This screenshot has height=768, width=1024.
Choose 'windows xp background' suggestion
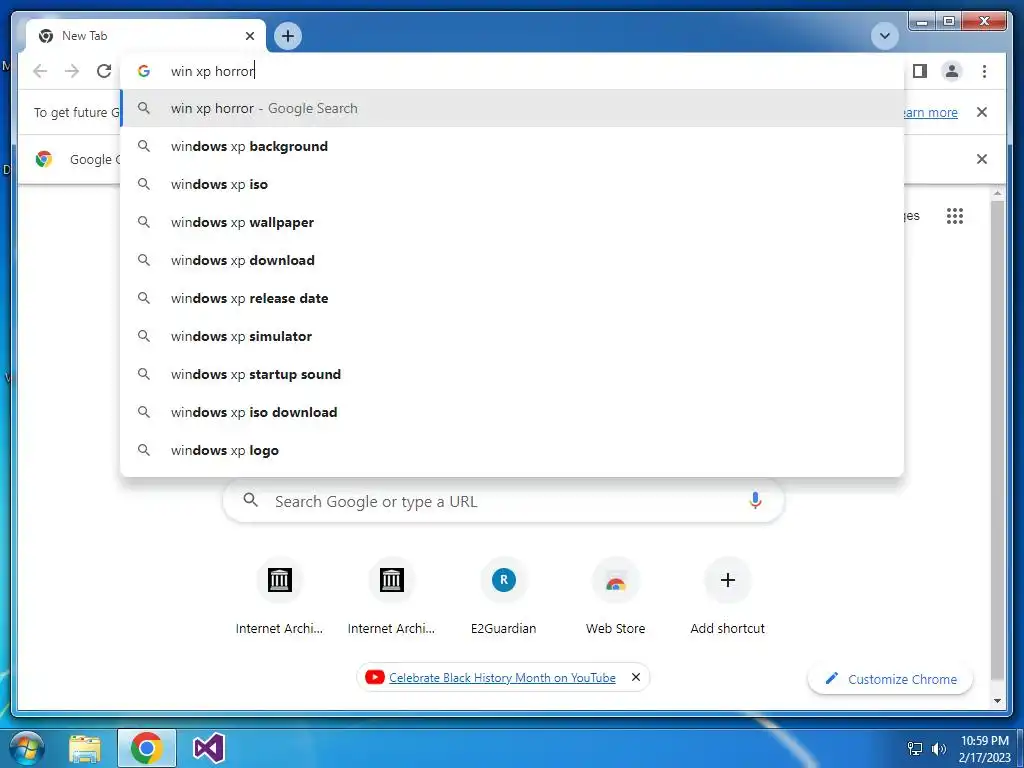tap(513, 146)
